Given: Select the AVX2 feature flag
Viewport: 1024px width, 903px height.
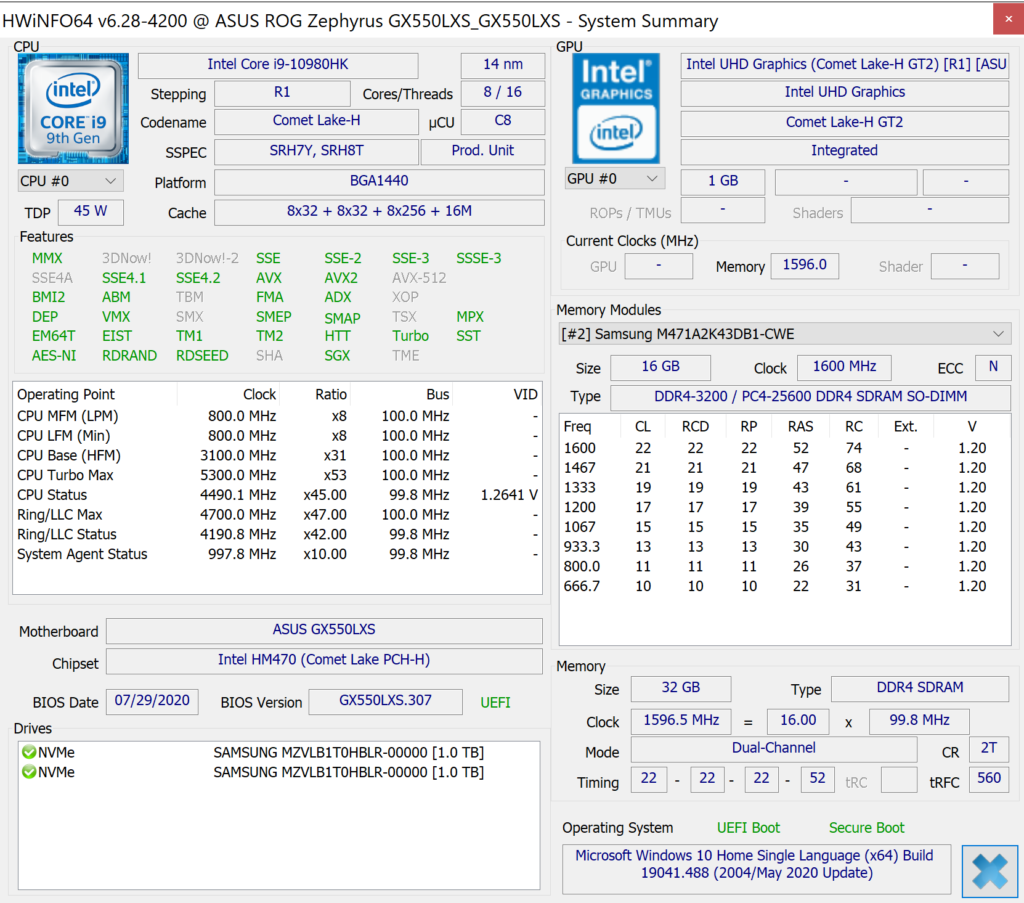Looking at the screenshot, I should 341,278.
